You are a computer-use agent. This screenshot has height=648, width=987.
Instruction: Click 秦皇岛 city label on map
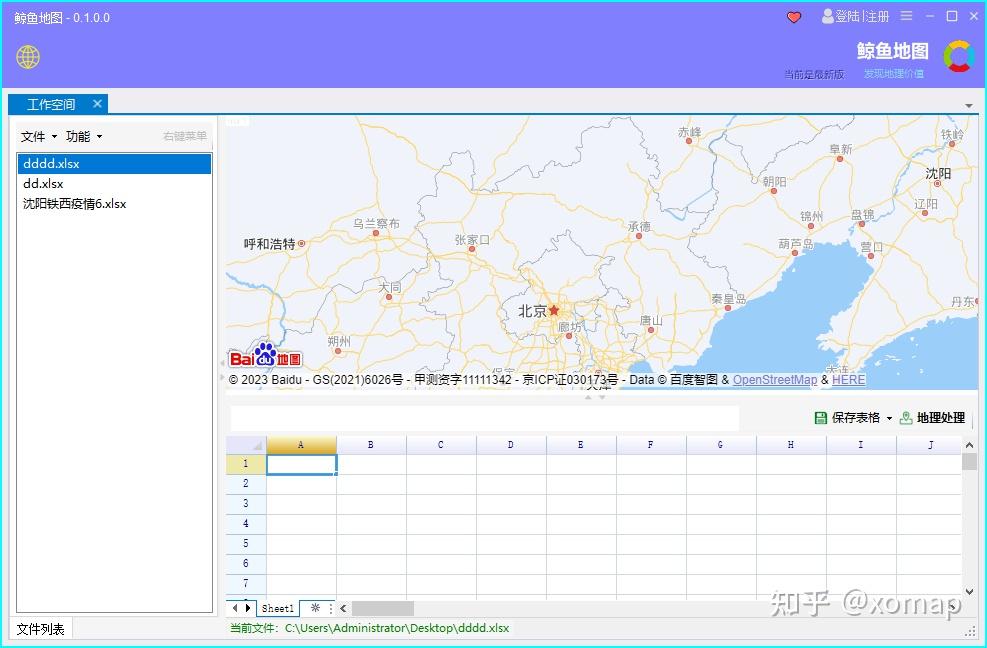pos(729,298)
